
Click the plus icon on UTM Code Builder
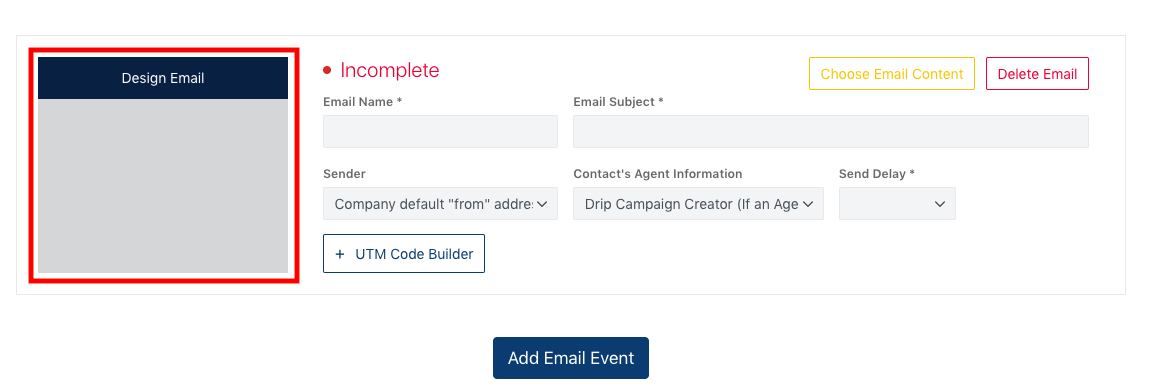coord(340,254)
